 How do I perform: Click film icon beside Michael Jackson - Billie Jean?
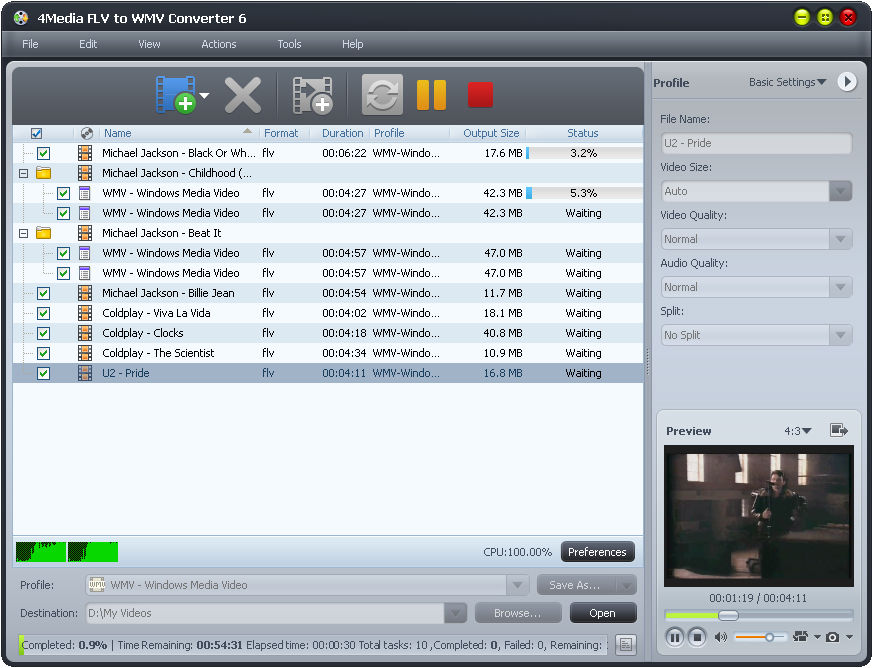click(x=85, y=293)
